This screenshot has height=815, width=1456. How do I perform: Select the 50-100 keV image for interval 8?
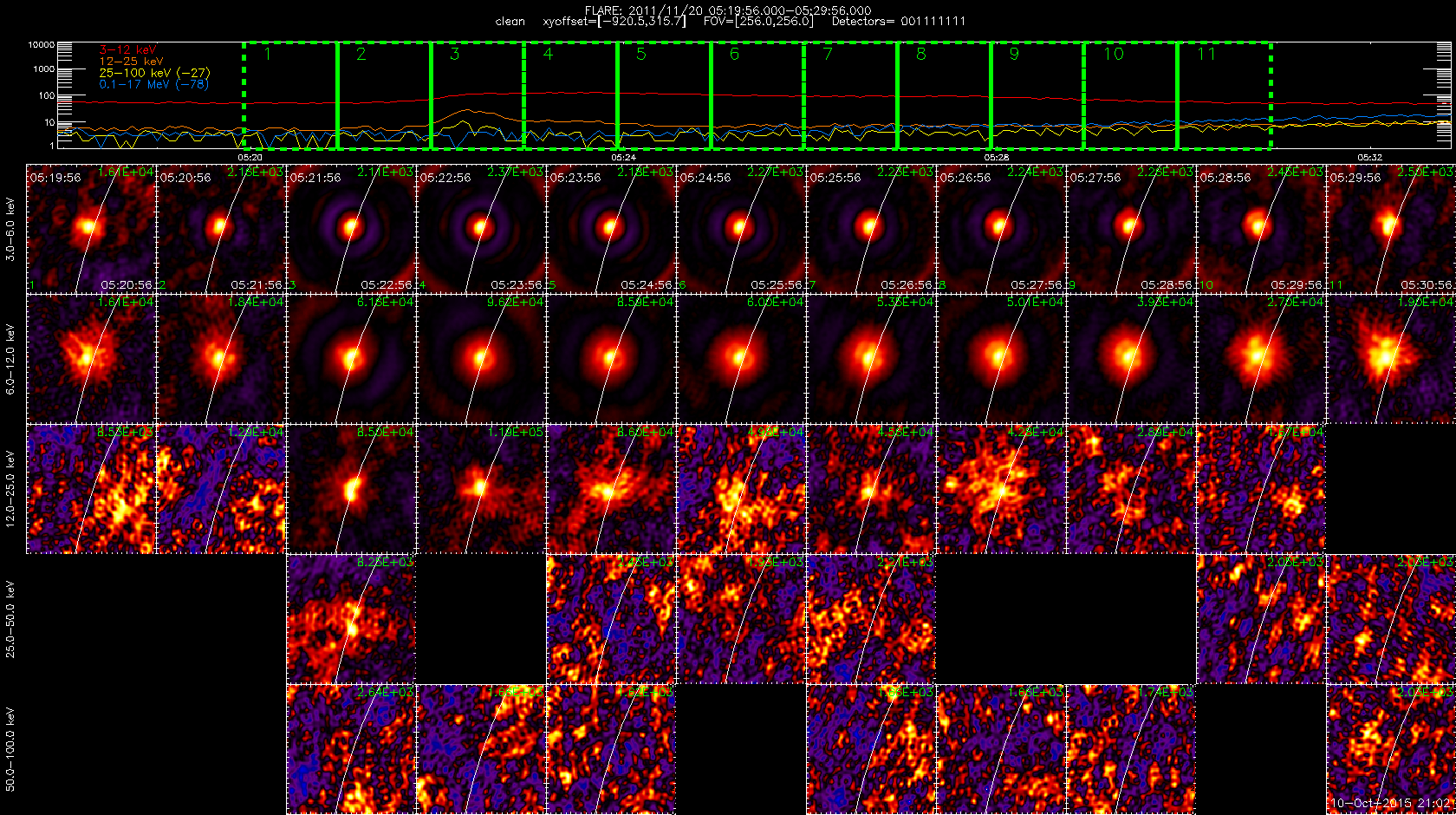[1001, 749]
